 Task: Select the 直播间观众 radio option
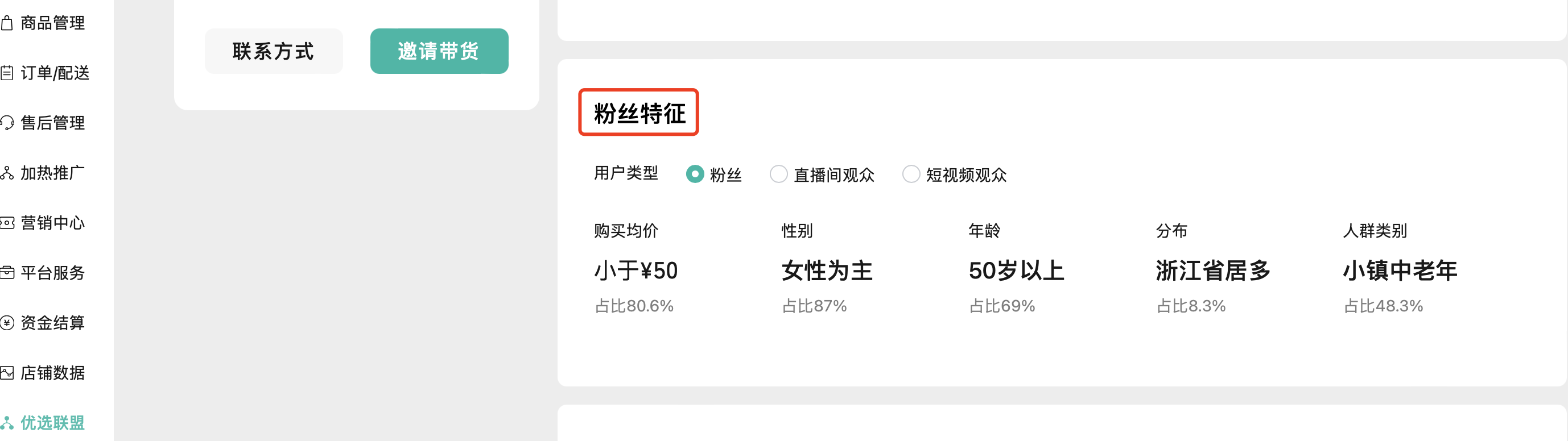click(778, 174)
